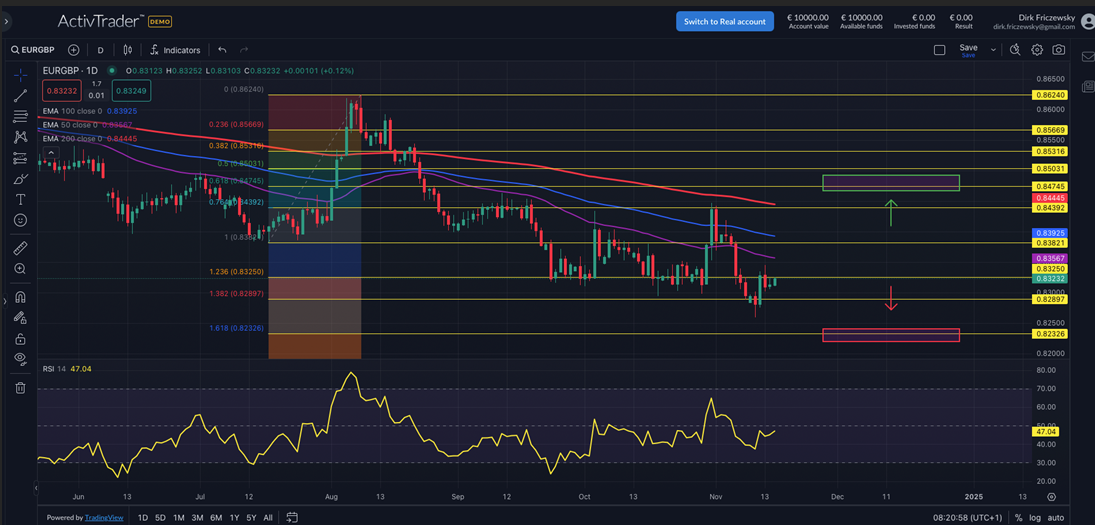Hide all drawings with eye icon
This screenshot has height=525, width=1095.
20,359
